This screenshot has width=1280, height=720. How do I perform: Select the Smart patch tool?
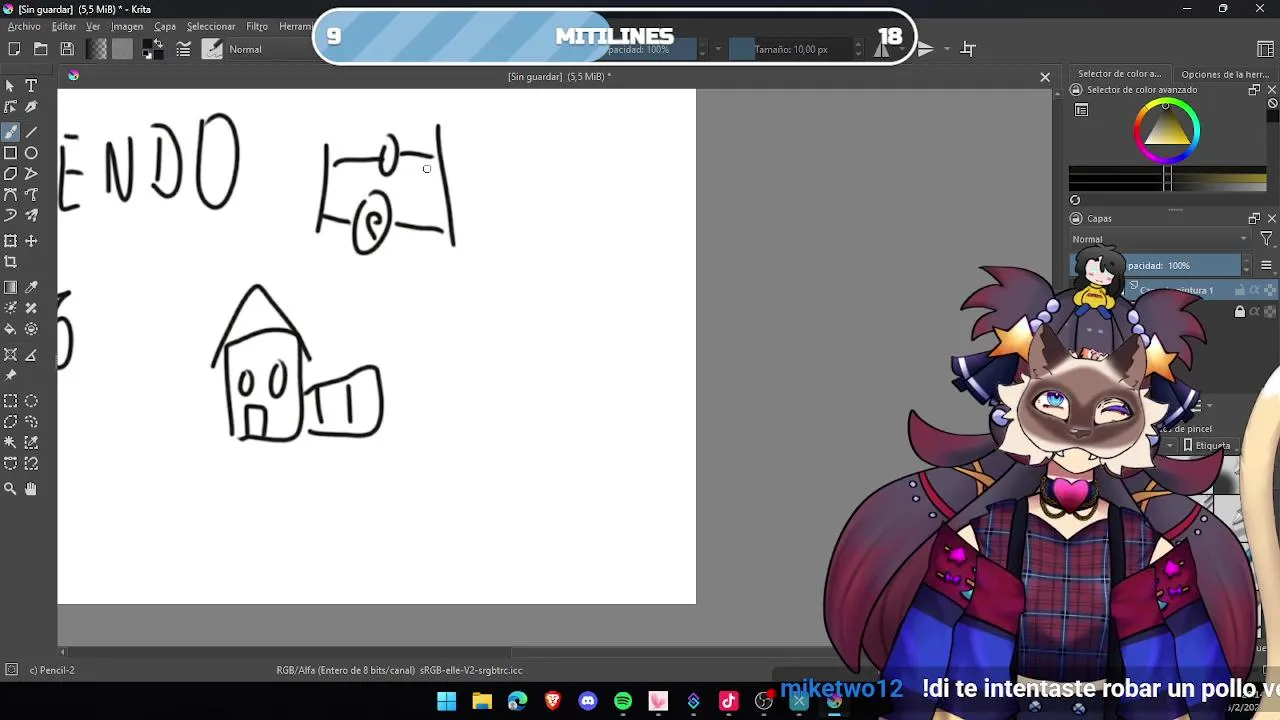point(31,308)
